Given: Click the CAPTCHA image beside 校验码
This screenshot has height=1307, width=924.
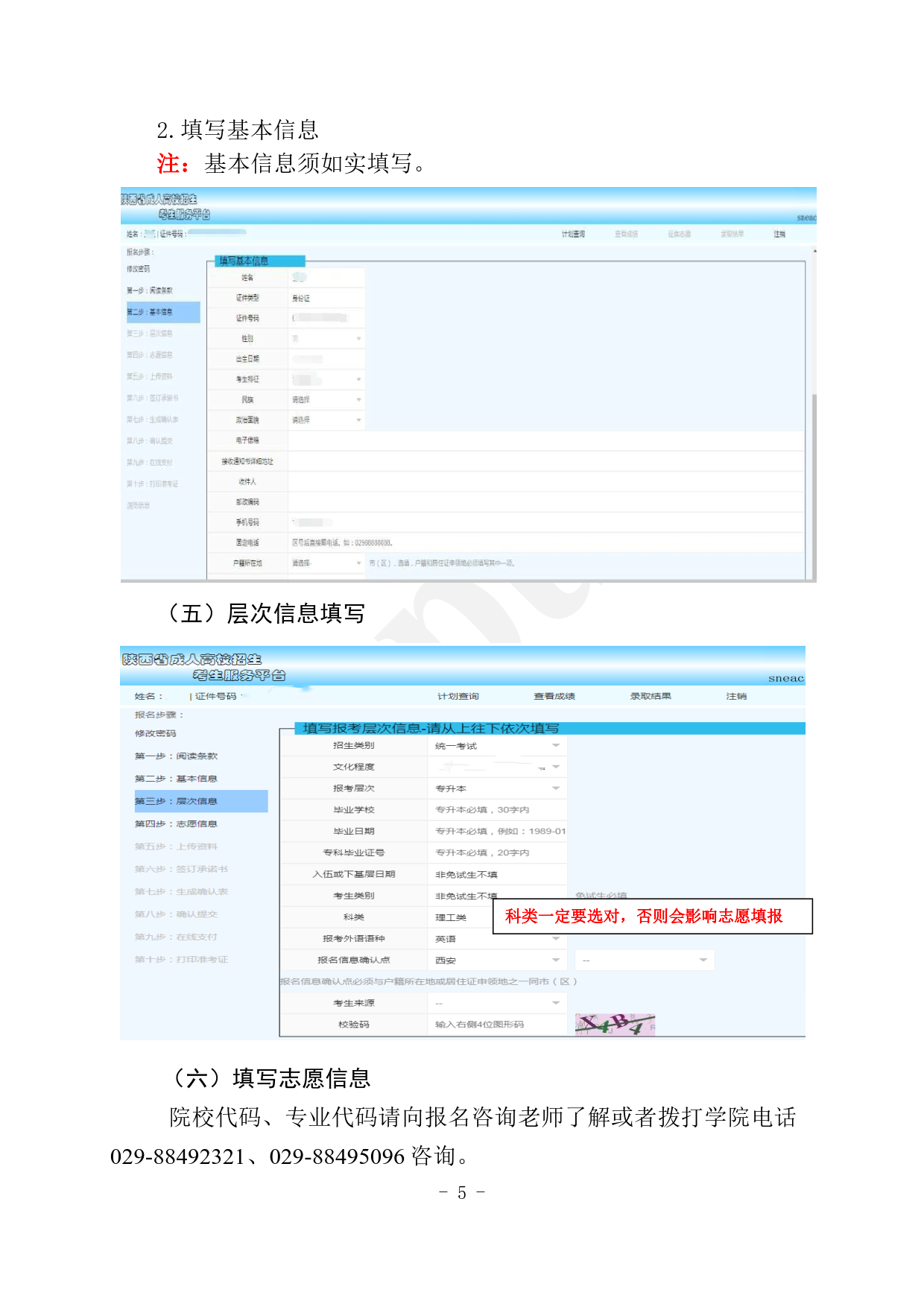Looking at the screenshot, I should click(615, 1025).
